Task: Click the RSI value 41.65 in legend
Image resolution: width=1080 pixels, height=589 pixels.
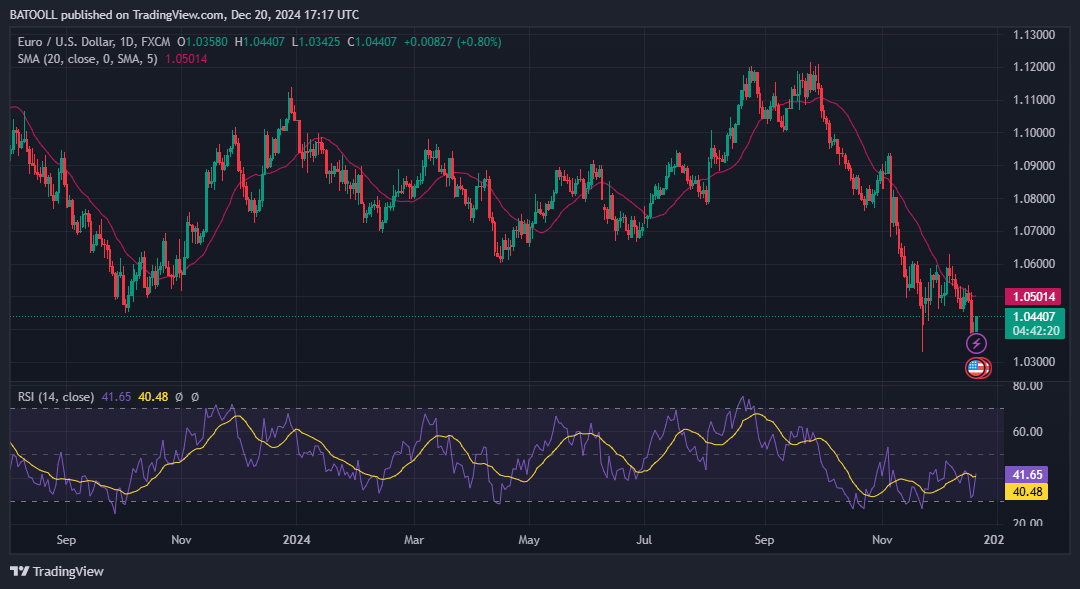Action: [116, 397]
